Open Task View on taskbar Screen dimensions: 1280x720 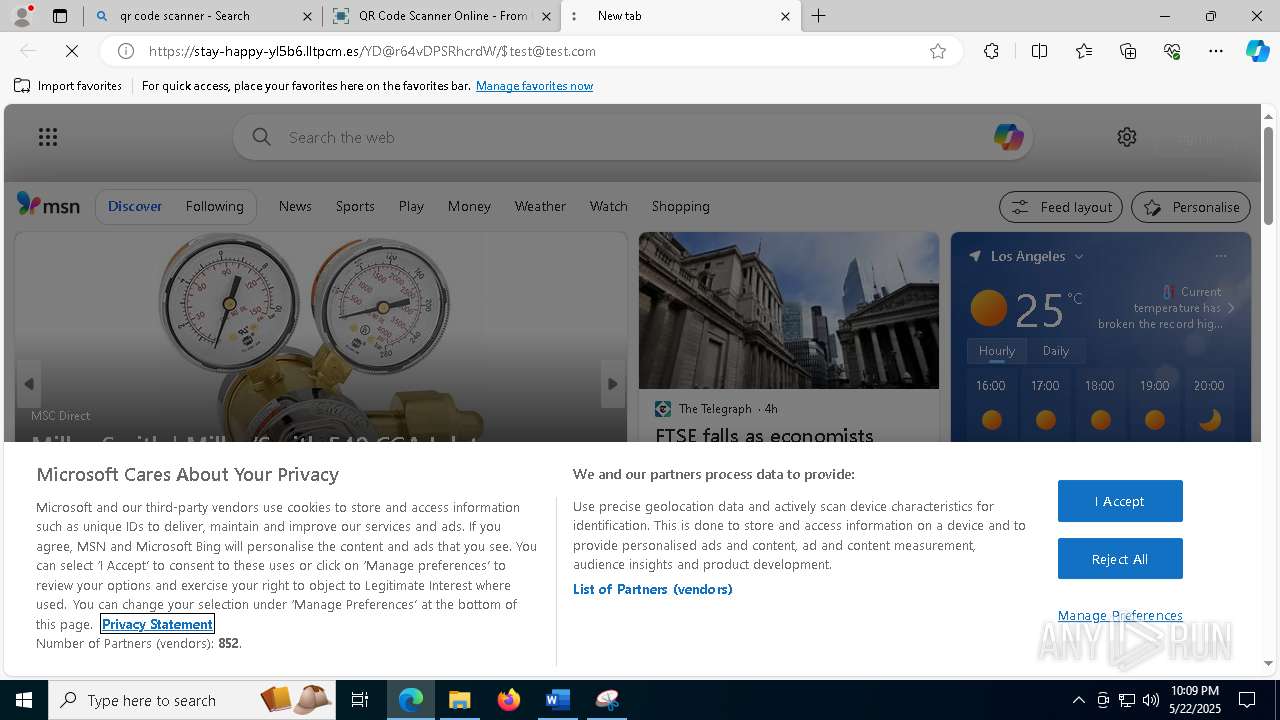360,700
